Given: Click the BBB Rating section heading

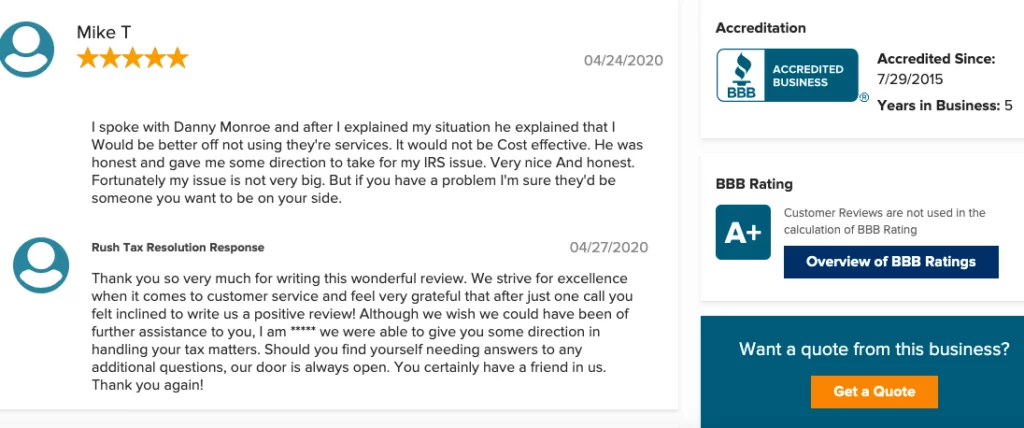Looking at the screenshot, I should pos(754,184).
